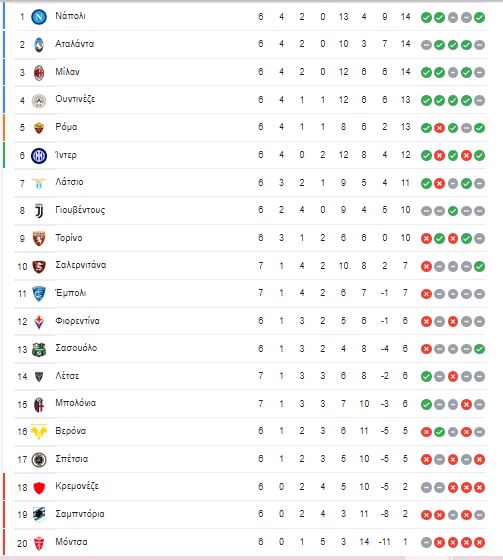Click the Verona yellow crest
The height and width of the screenshot is (560, 503).
pyautogui.click(x=39, y=431)
